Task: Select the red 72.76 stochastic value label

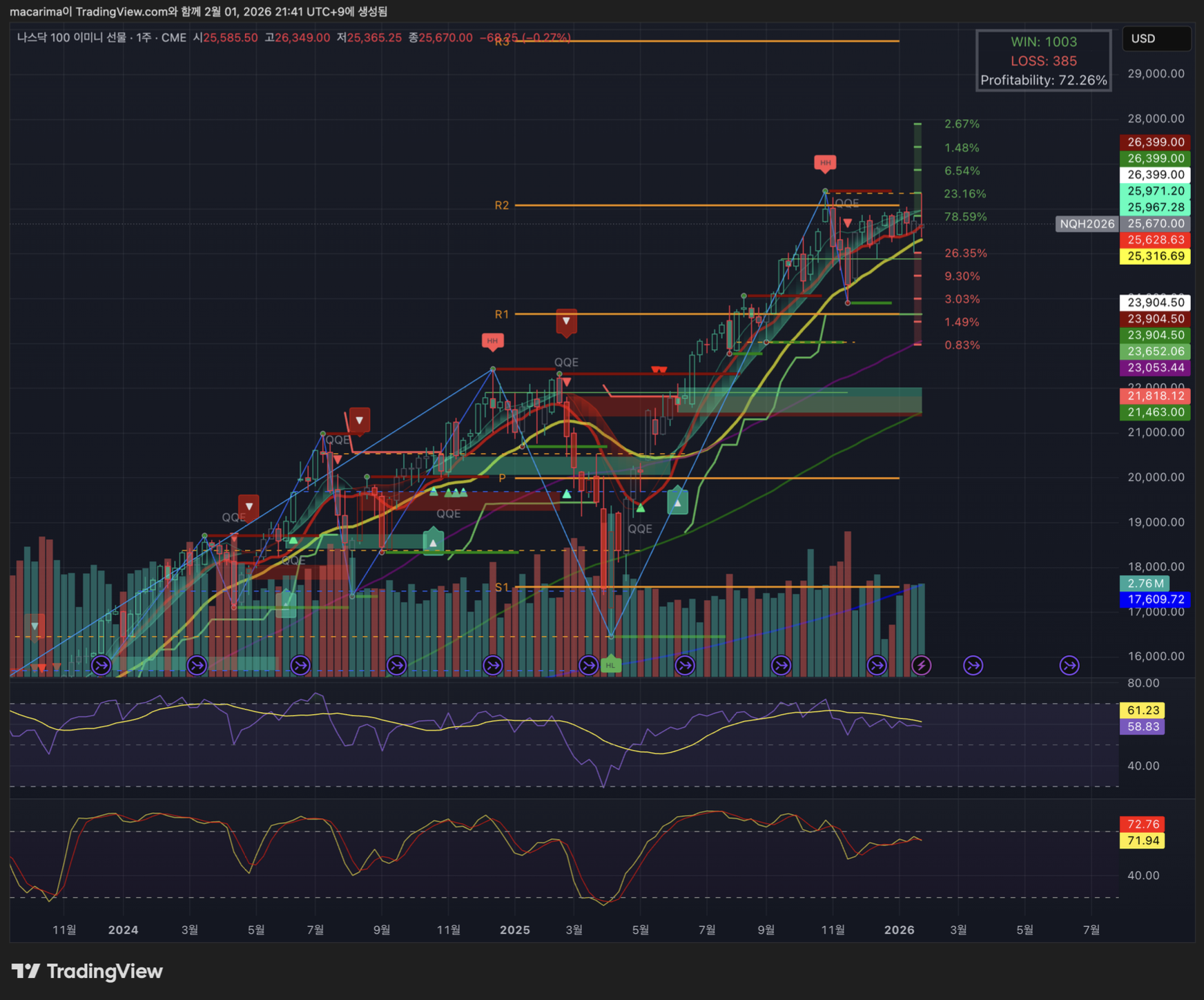Action: [1143, 824]
